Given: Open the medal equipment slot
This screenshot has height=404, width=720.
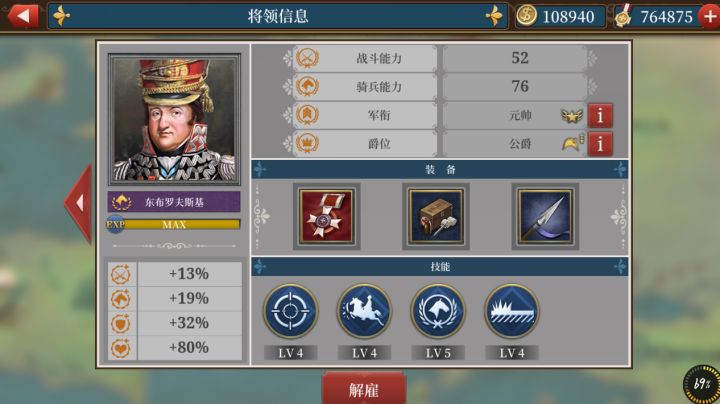Looking at the screenshot, I should (x=326, y=217).
